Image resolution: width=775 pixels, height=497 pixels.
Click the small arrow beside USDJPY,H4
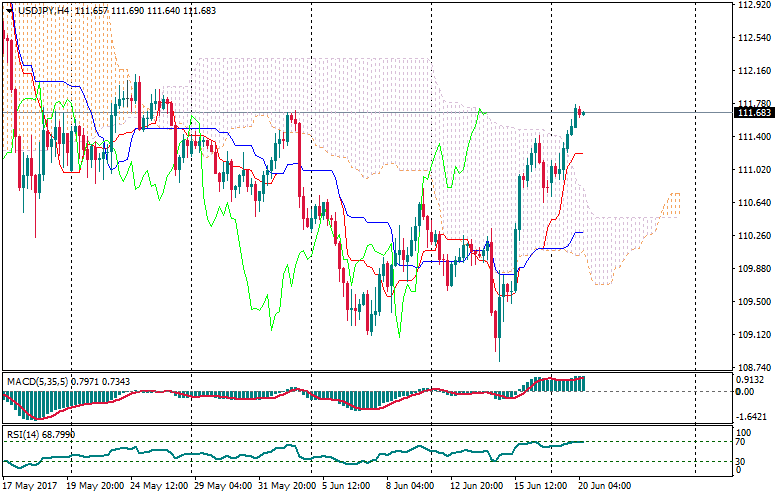pyautogui.click(x=8, y=9)
